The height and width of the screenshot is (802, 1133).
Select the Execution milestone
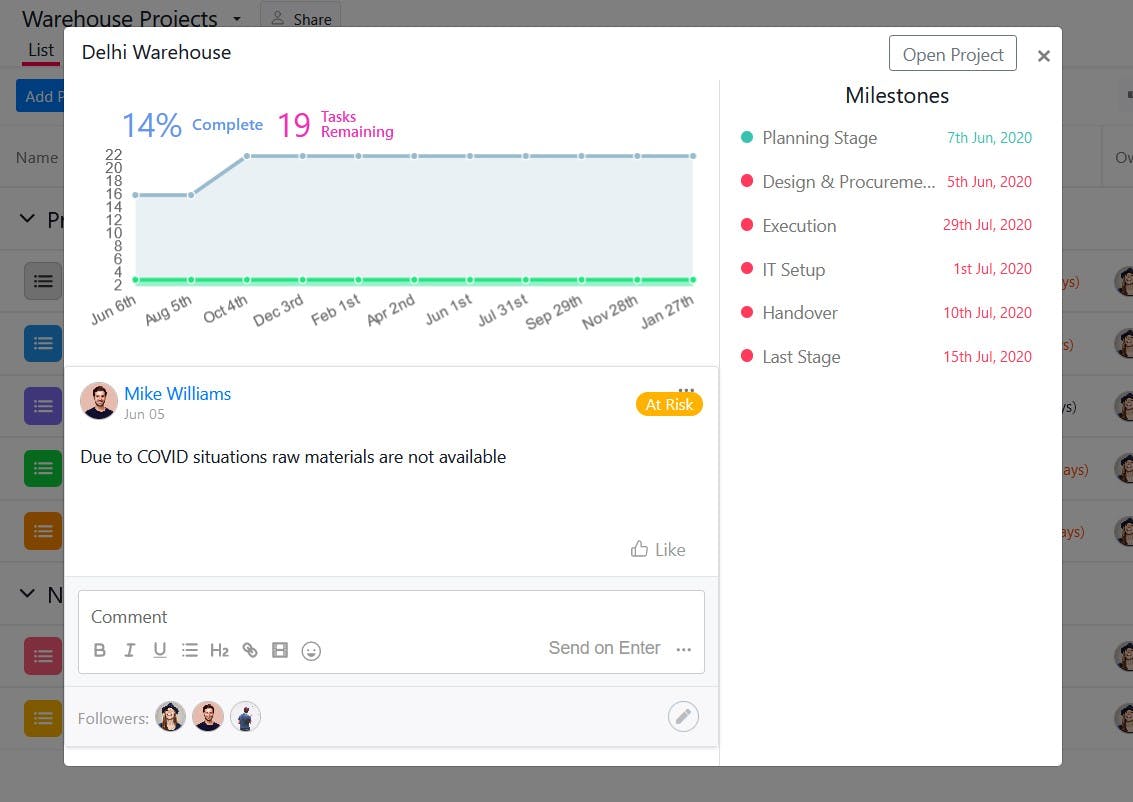pyautogui.click(x=799, y=226)
